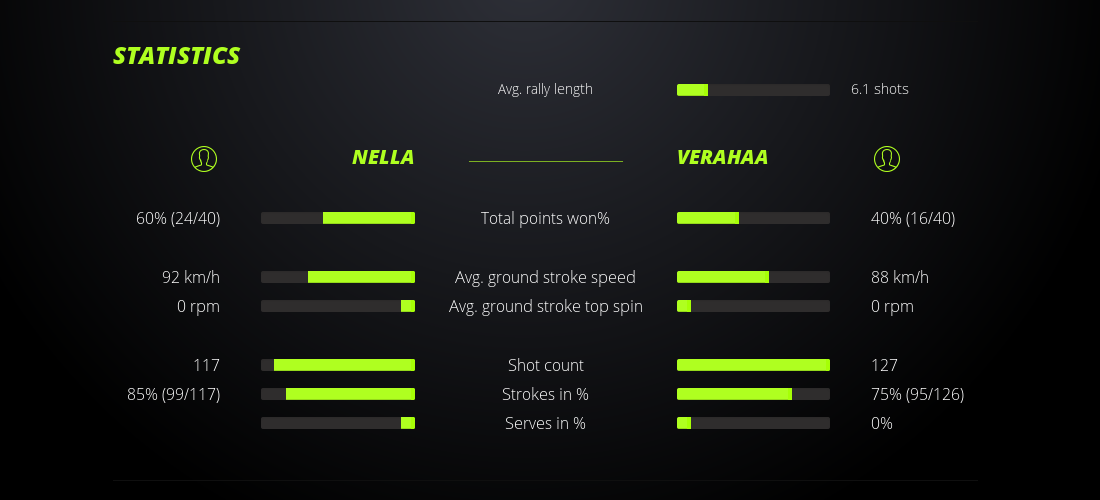The height and width of the screenshot is (500, 1100).
Task: Click the '6.1 shots' value
Action: (x=880, y=89)
